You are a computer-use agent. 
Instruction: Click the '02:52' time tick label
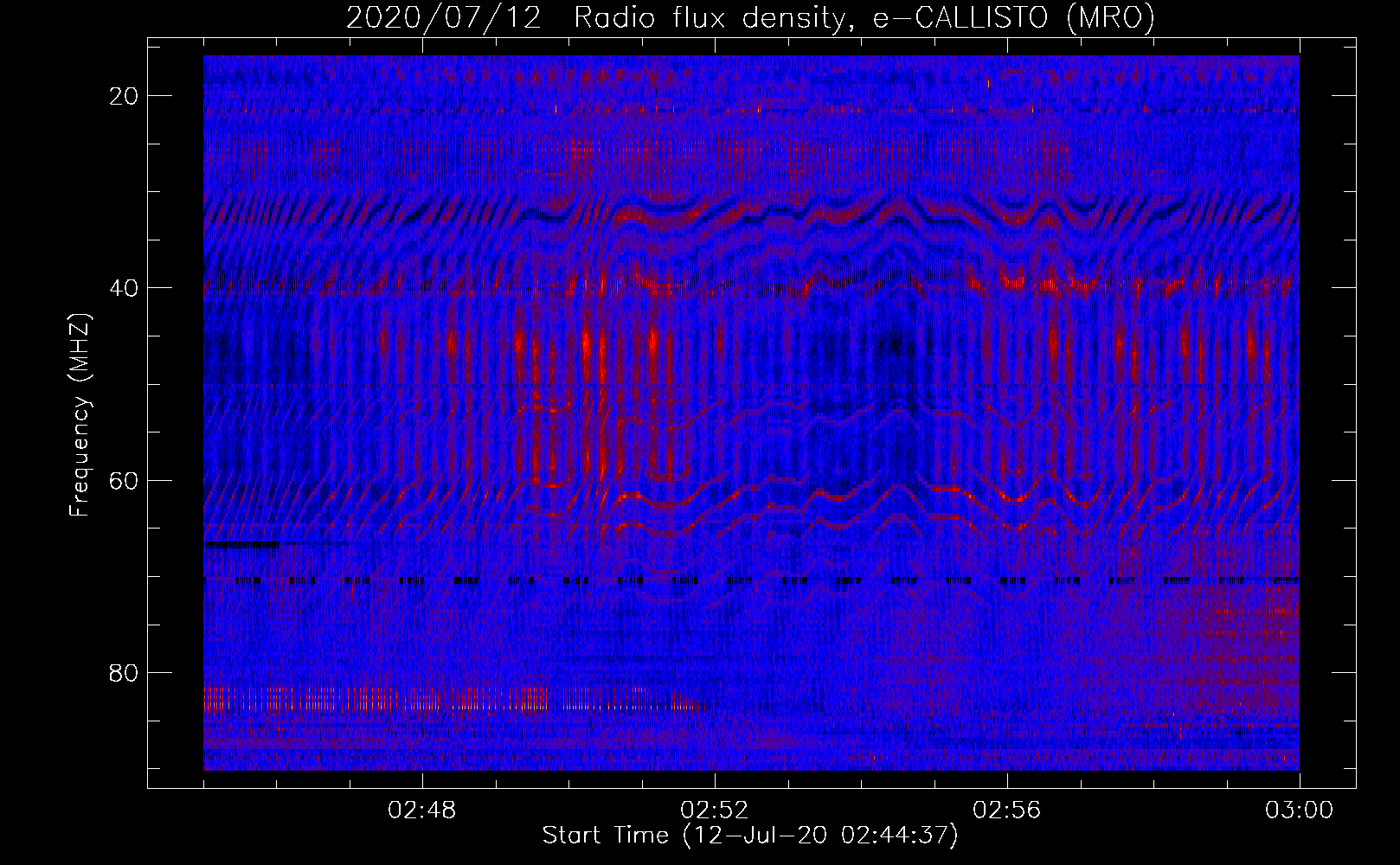pos(715,811)
